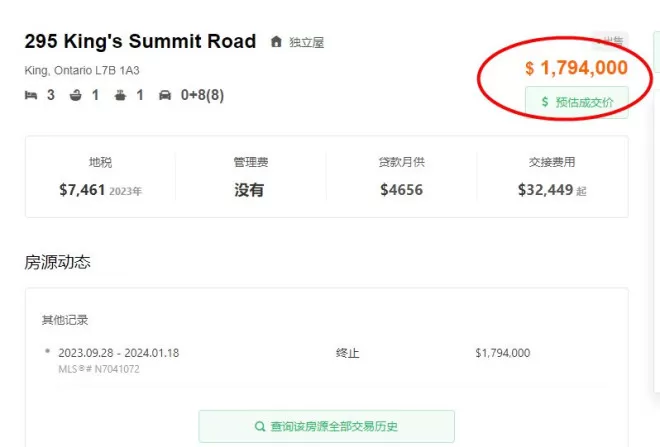
Task: Click the 终止 status in record row
Action: tap(348, 353)
